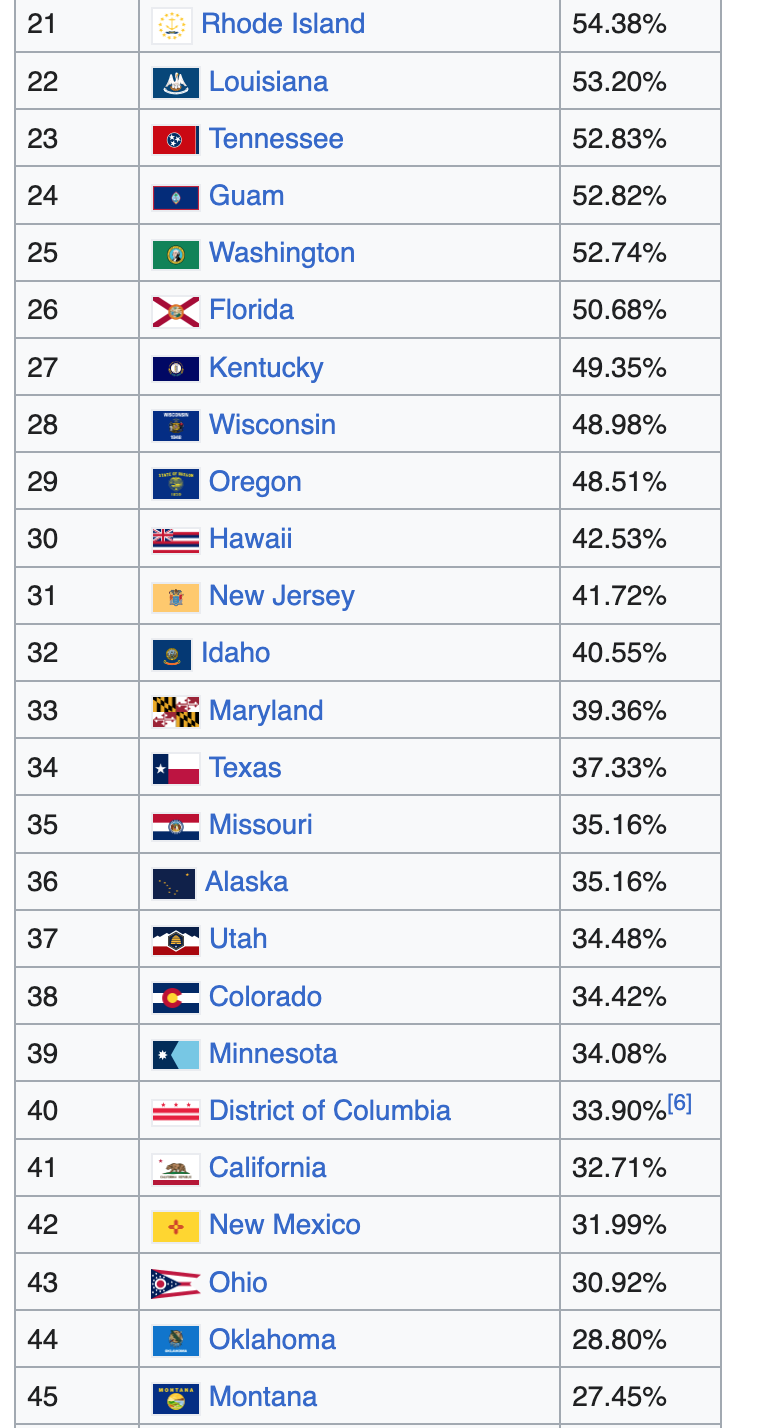
Task: Open the District of Columbia link
Action: pos(330,1111)
